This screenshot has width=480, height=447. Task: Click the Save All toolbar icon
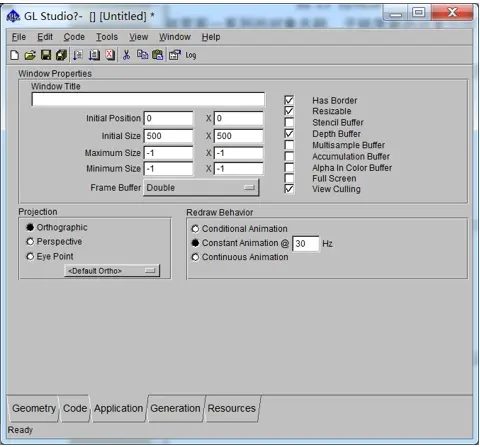click(61, 55)
